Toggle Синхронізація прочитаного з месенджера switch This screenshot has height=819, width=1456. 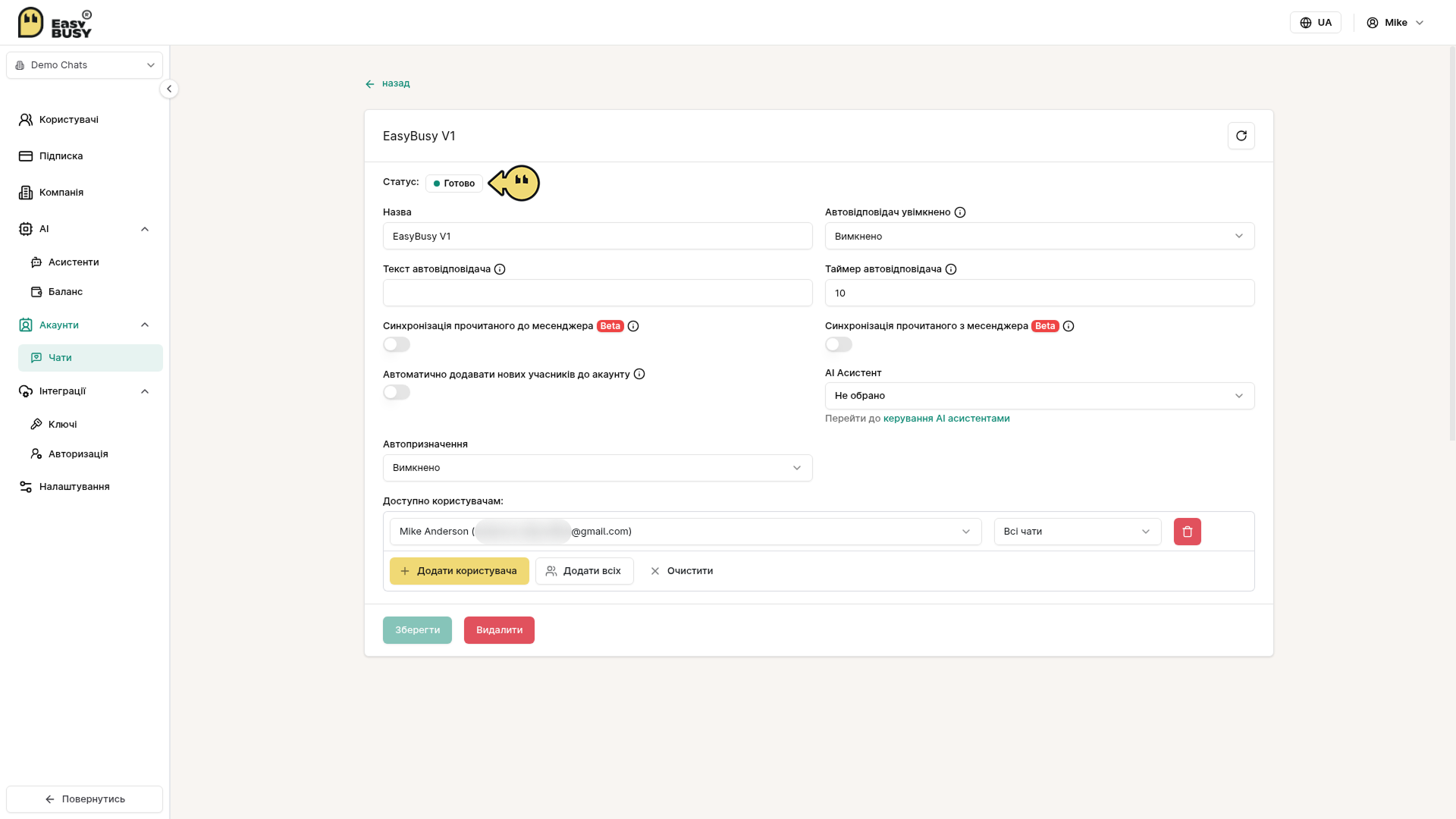pos(839,344)
